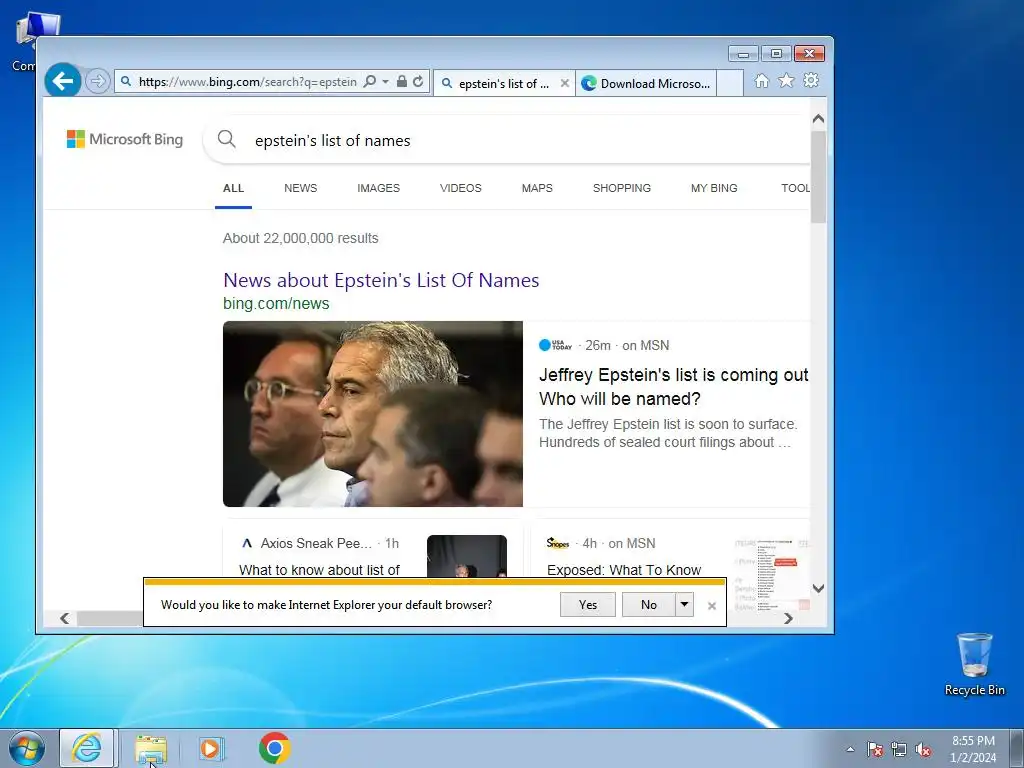Click the USA Today source logo
1024x768 pixels.
coord(555,345)
